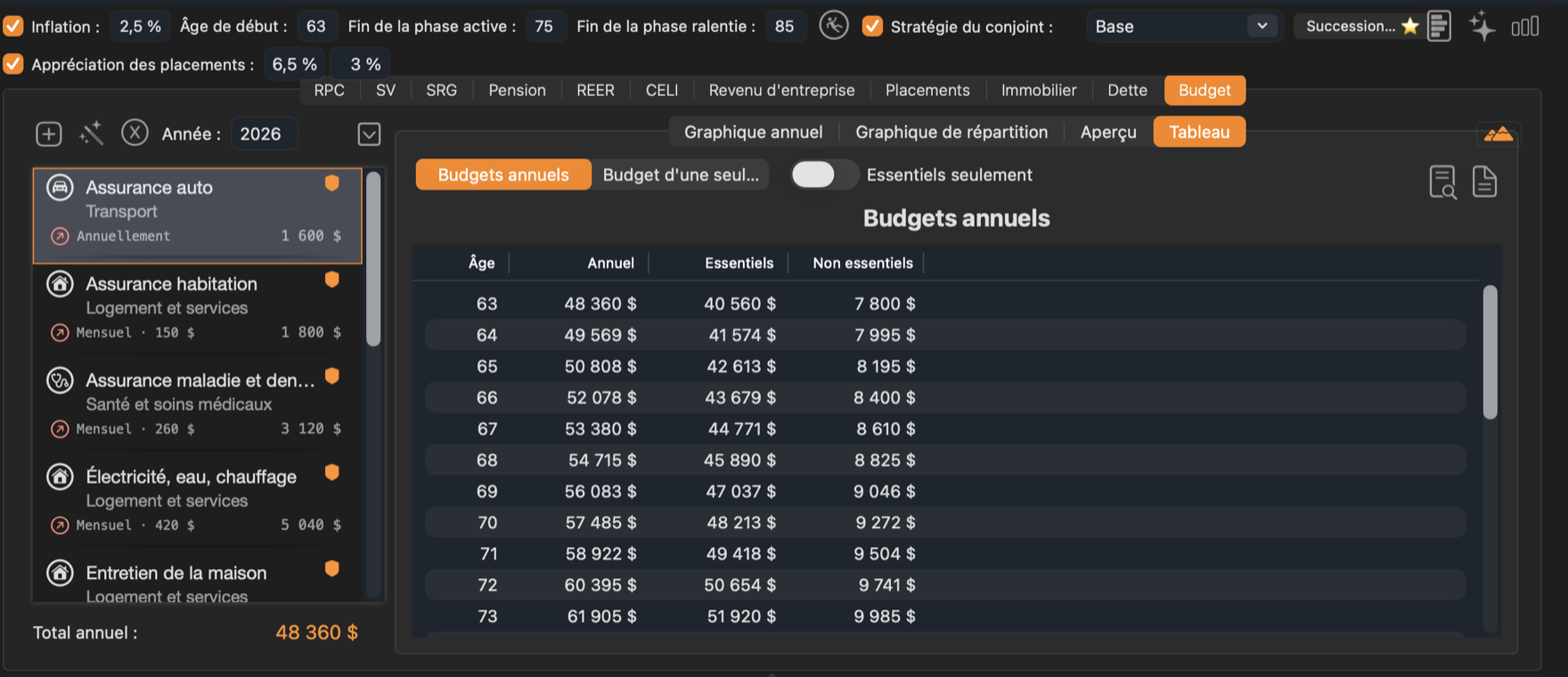Open the Dette tab
This screenshot has width=1568, height=677.
pos(1127,90)
